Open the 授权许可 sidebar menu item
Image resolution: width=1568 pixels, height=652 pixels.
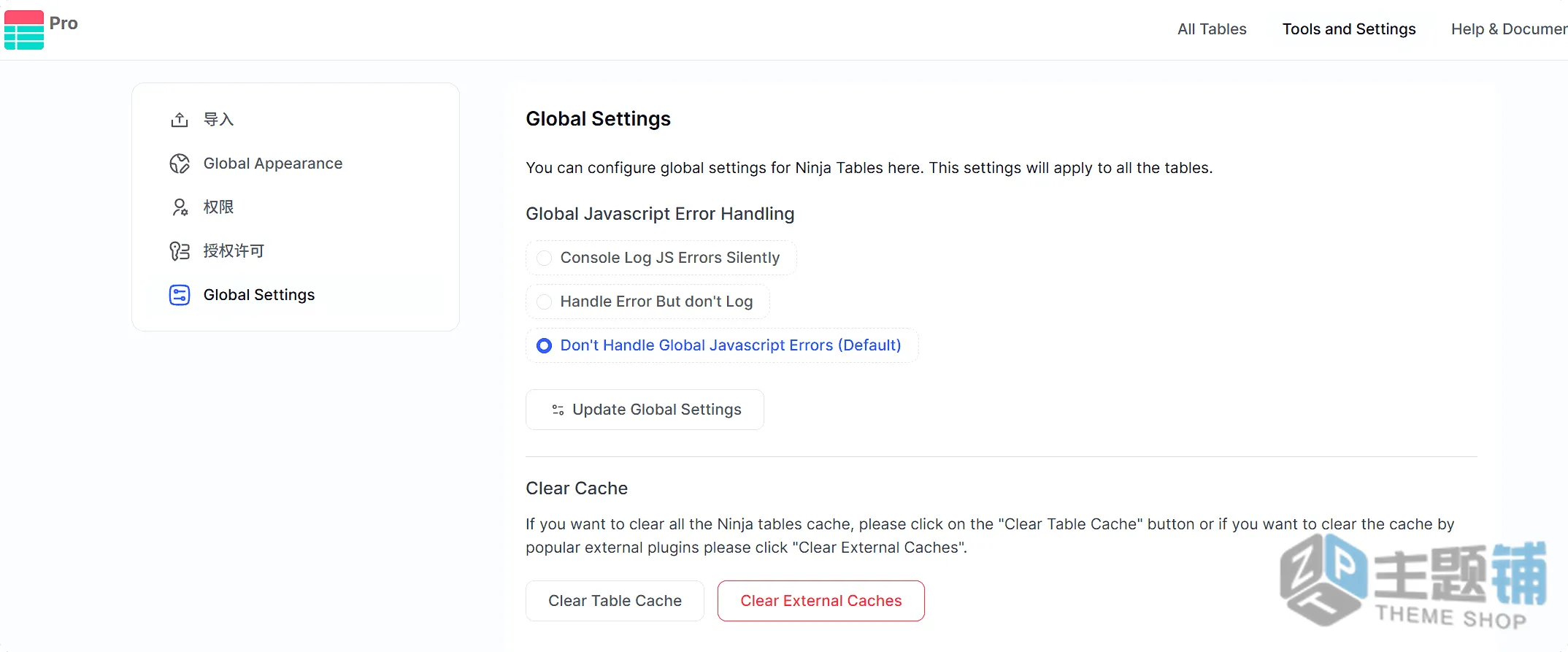click(296, 251)
